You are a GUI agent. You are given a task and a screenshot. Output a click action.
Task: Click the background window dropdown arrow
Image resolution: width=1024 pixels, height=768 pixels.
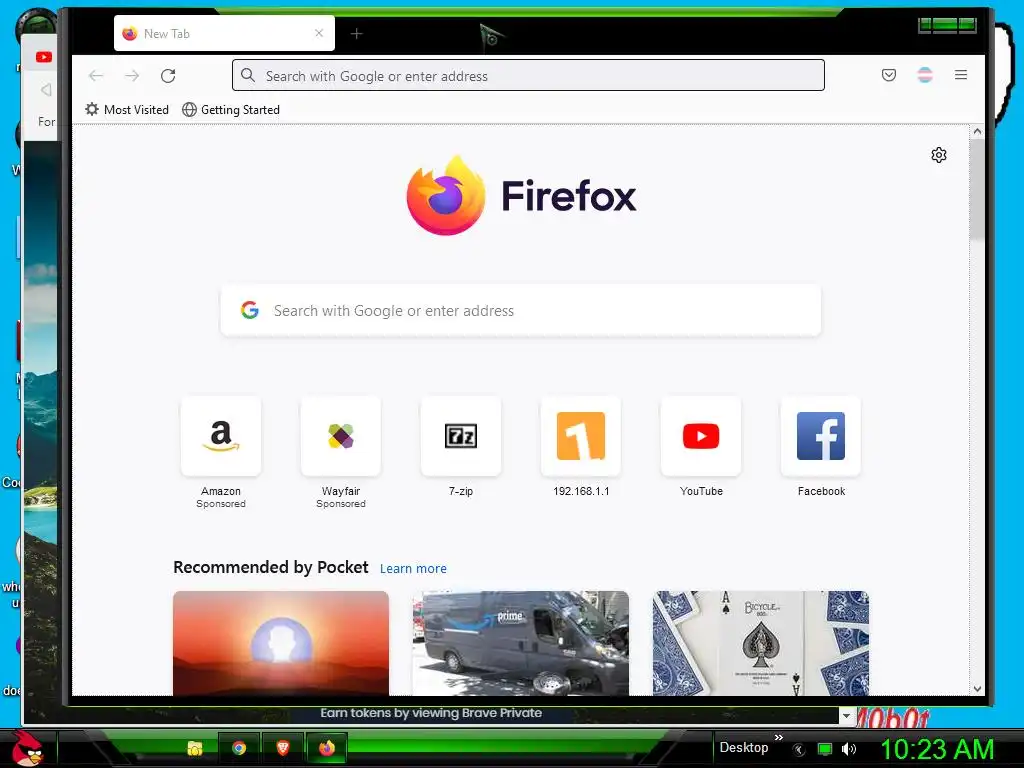point(846,716)
